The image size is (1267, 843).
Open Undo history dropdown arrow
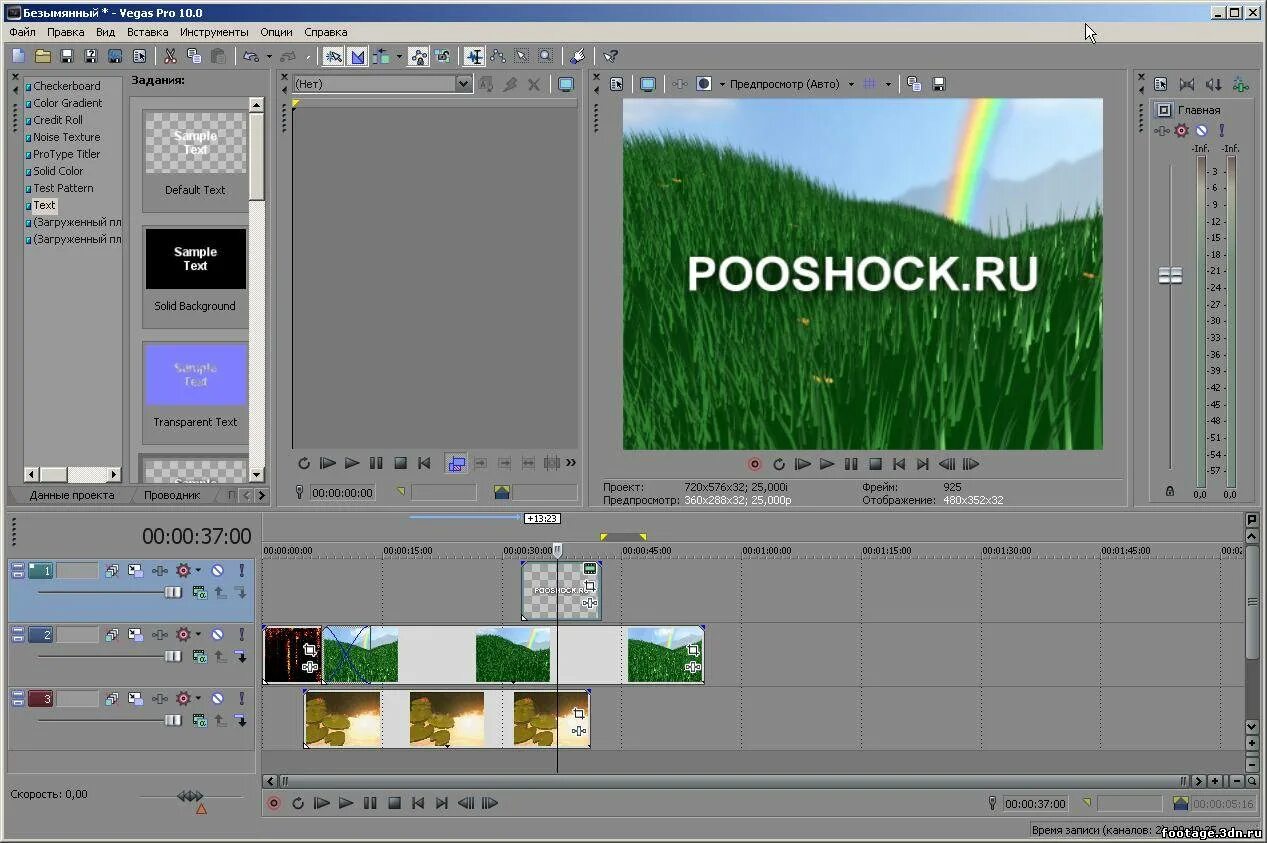pyautogui.click(x=269, y=57)
